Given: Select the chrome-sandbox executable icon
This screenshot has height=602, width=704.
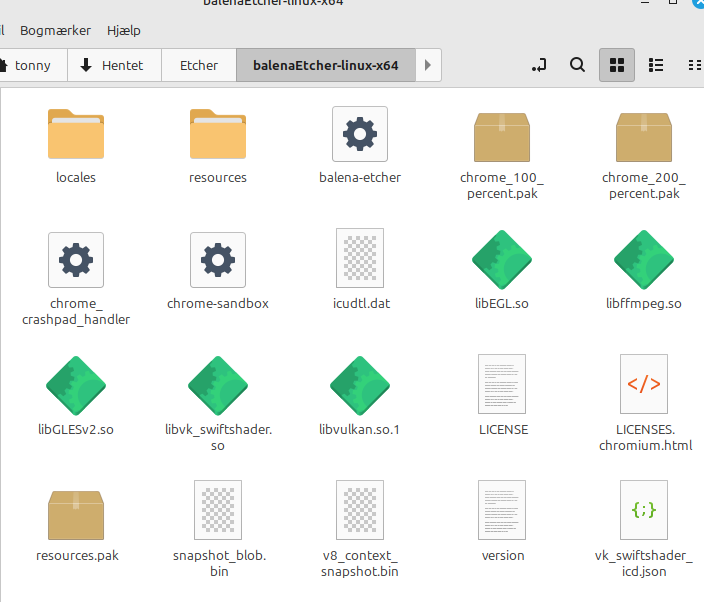Looking at the screenshot, I should click(218, 260).
